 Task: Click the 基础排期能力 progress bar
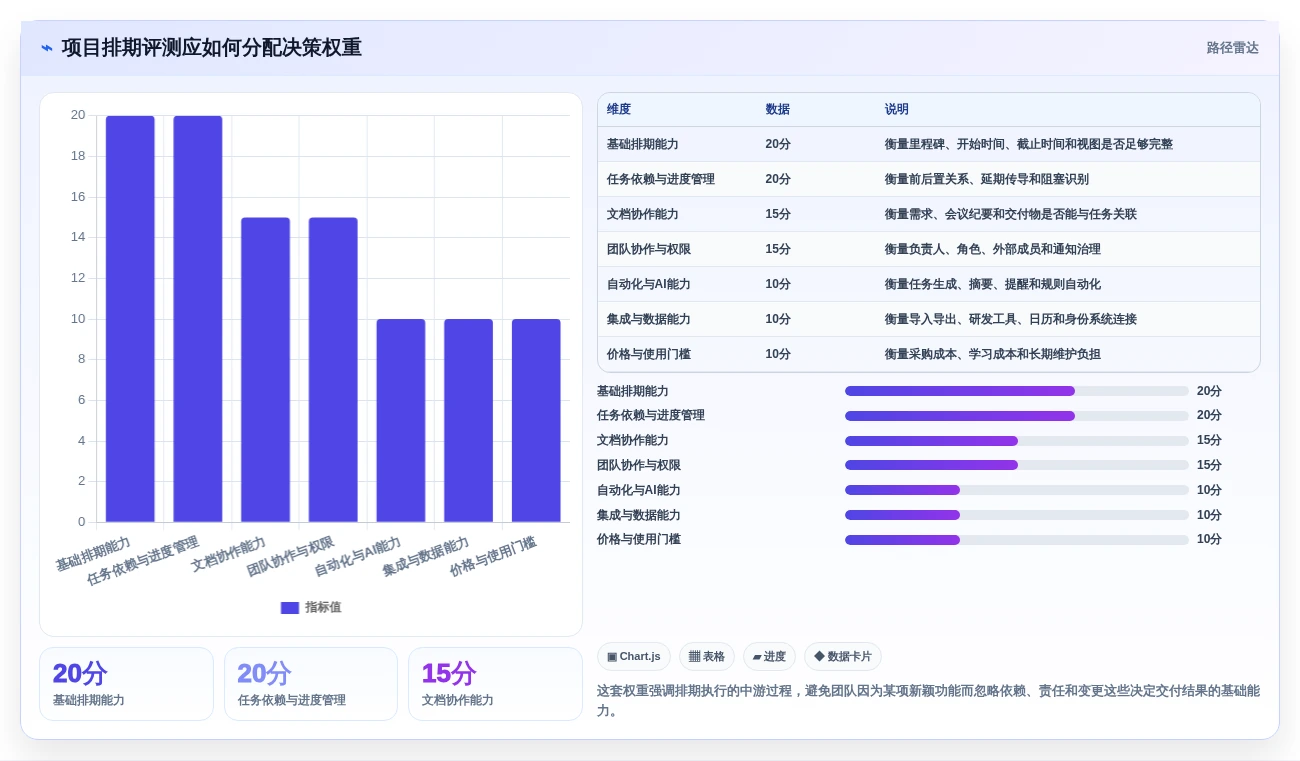tap(1017, 391)
